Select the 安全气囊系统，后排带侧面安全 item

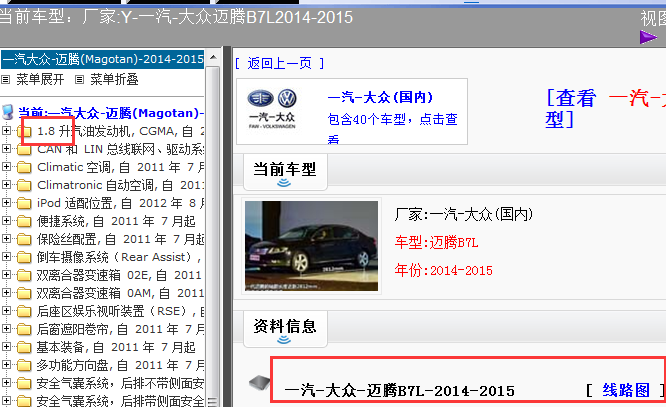tap(120, 401)
